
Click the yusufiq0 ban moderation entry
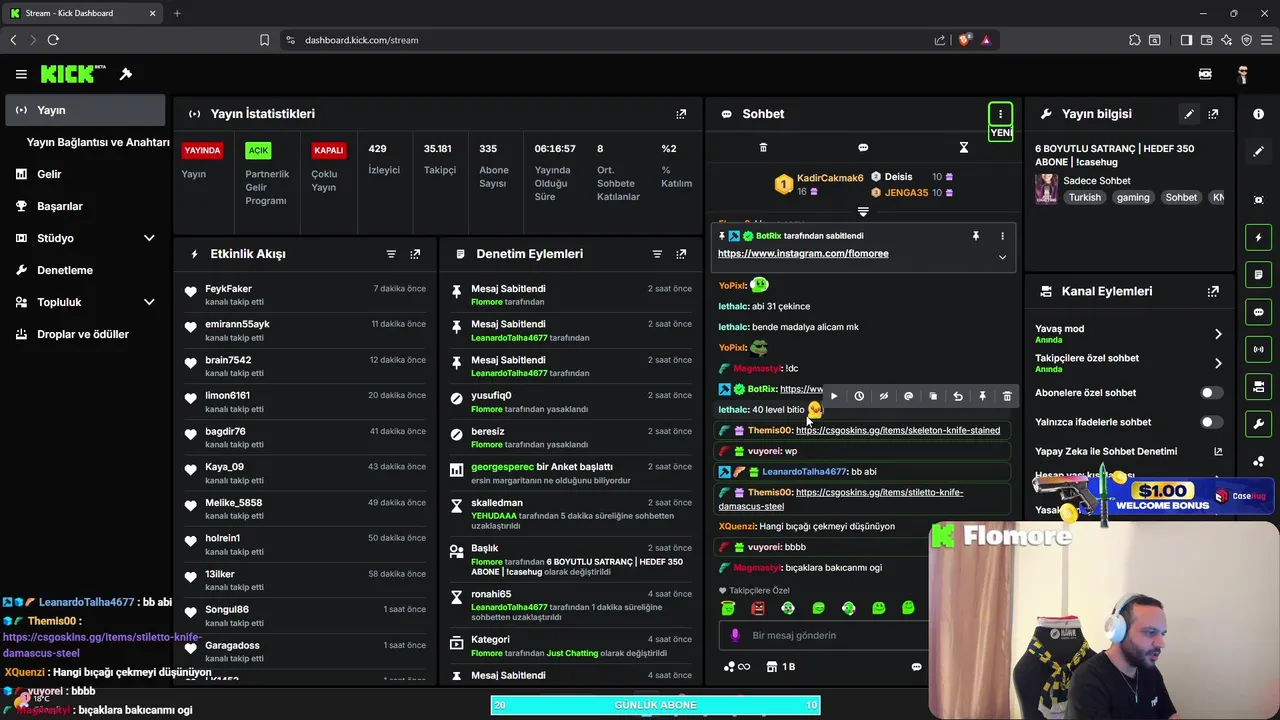click(x=570, y=402)
